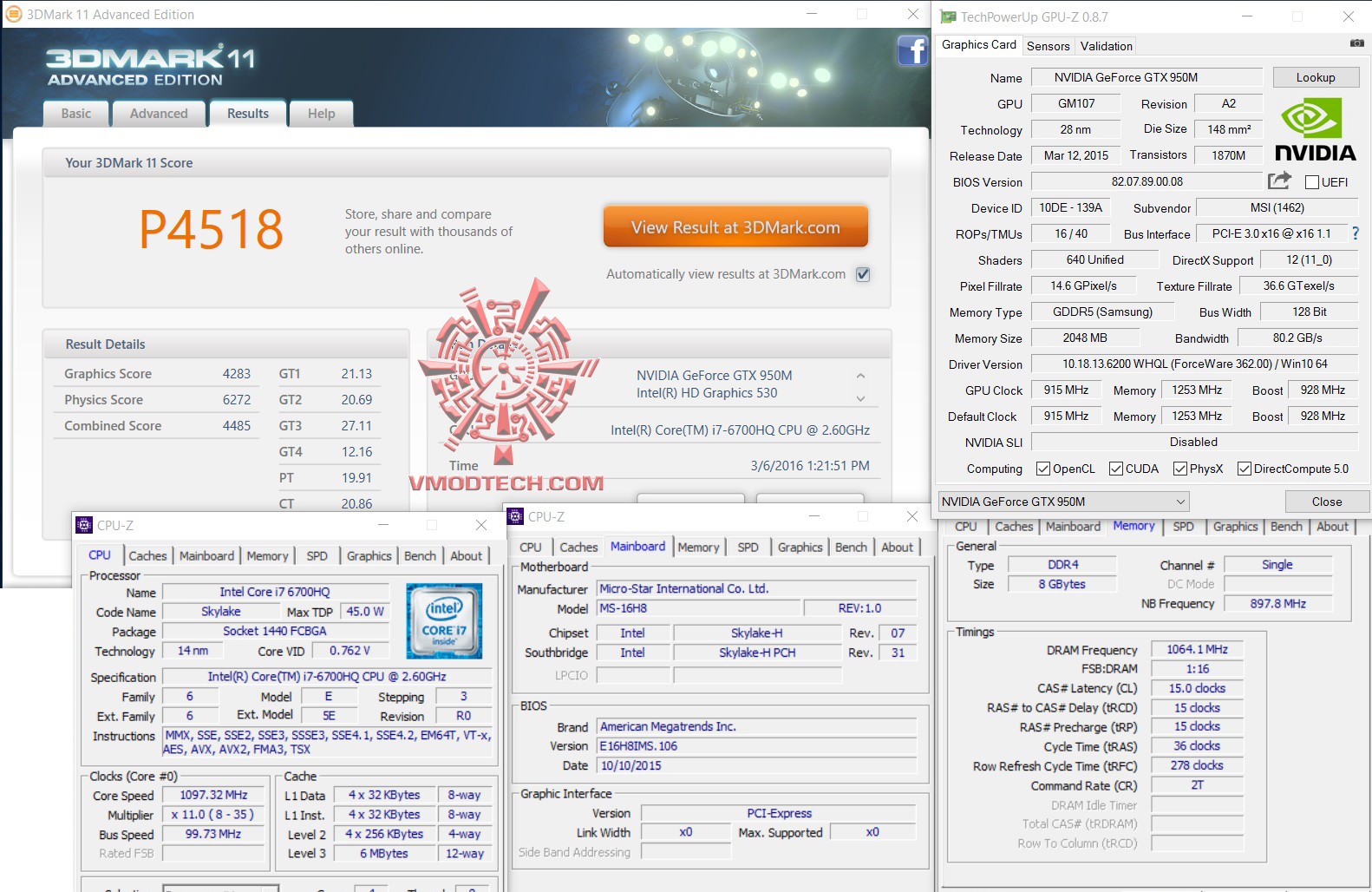Click the Bus Interface question mark icon
This screenshot has height=892, width=1372.
point(1356,233)
